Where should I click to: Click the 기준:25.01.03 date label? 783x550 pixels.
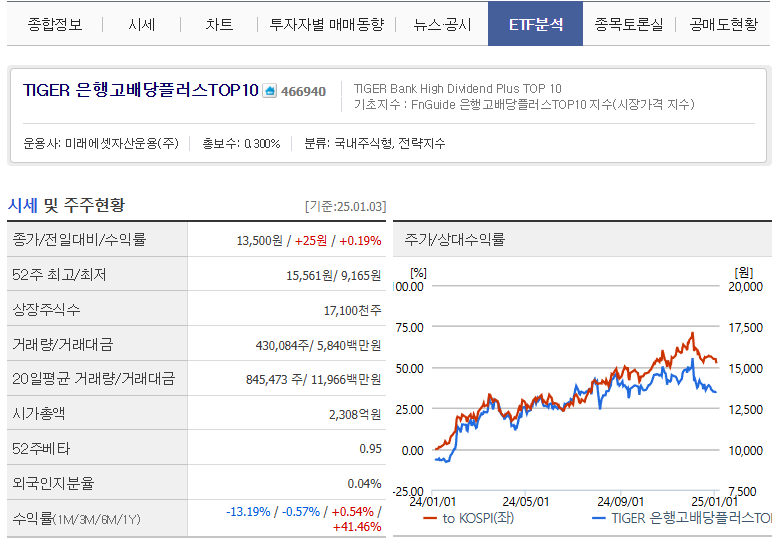point(346,206)
